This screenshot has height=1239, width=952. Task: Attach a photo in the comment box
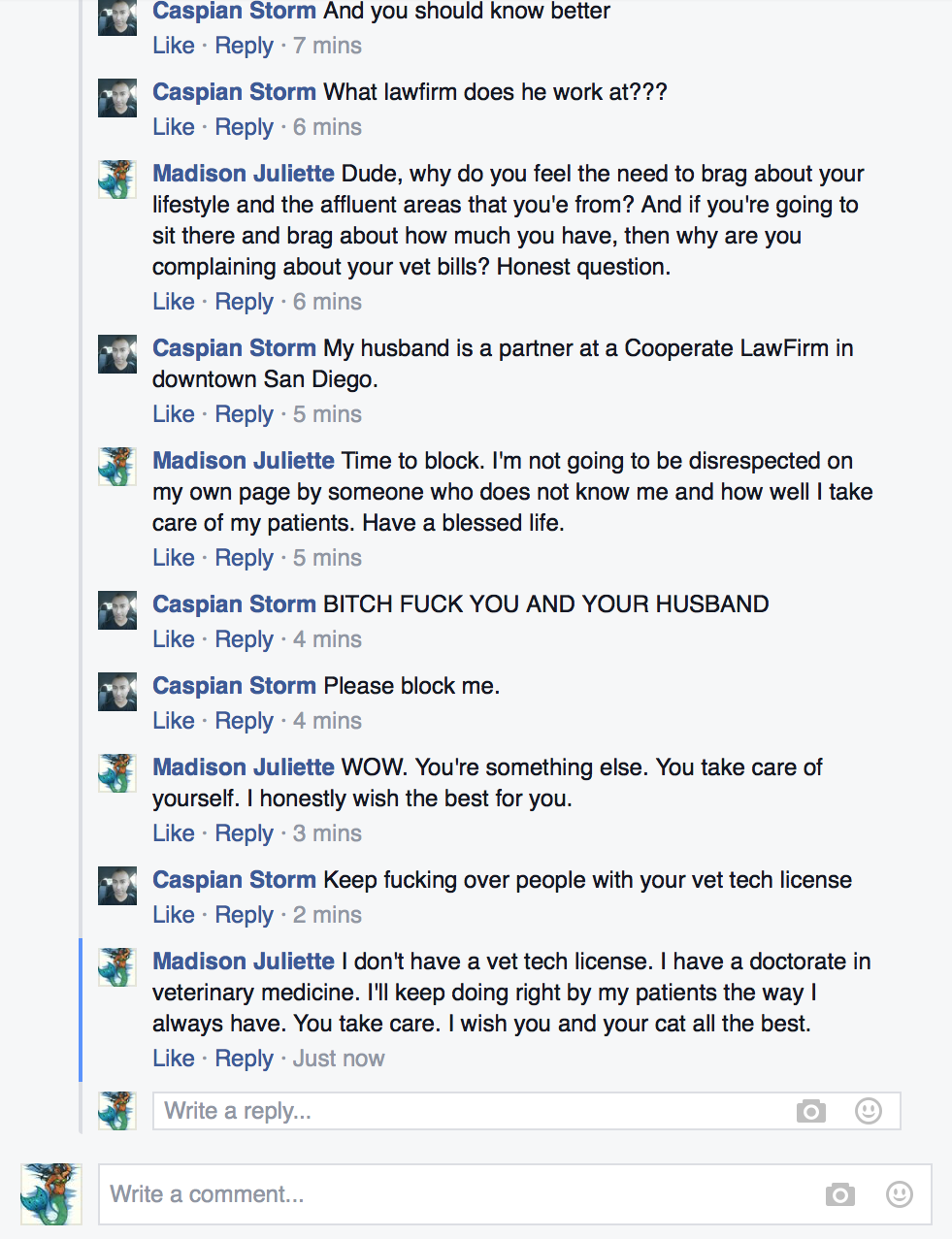click(840, 1194)
